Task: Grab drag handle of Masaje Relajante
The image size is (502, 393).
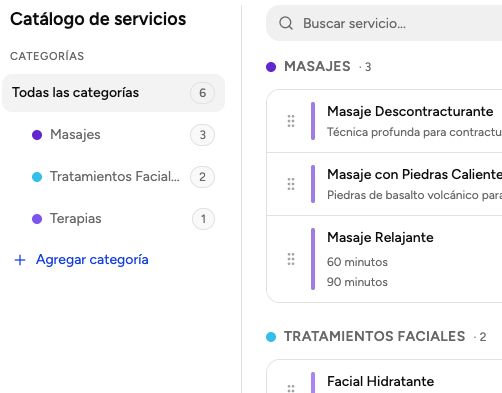Action: pos(291,259)
